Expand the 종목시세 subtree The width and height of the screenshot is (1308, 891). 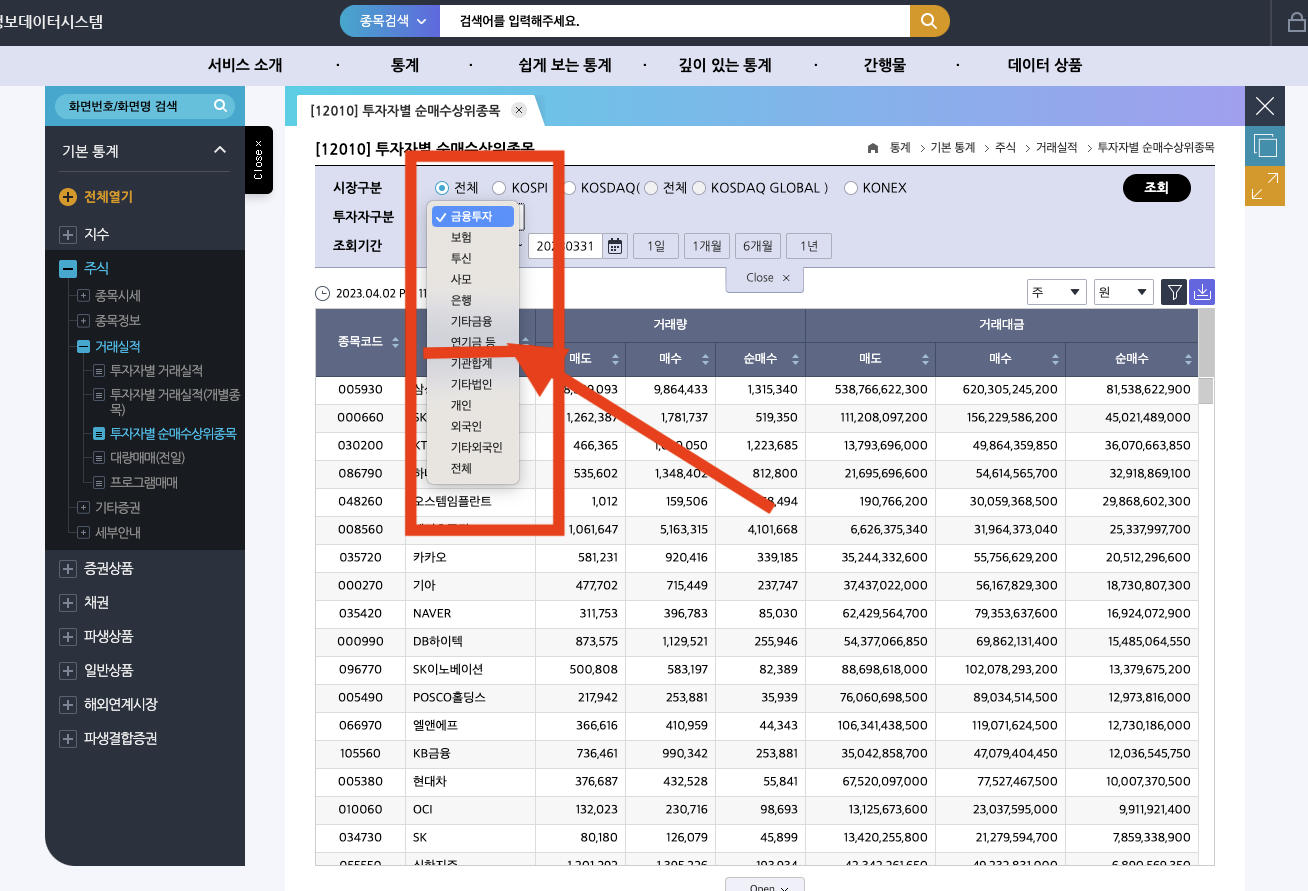84,296
